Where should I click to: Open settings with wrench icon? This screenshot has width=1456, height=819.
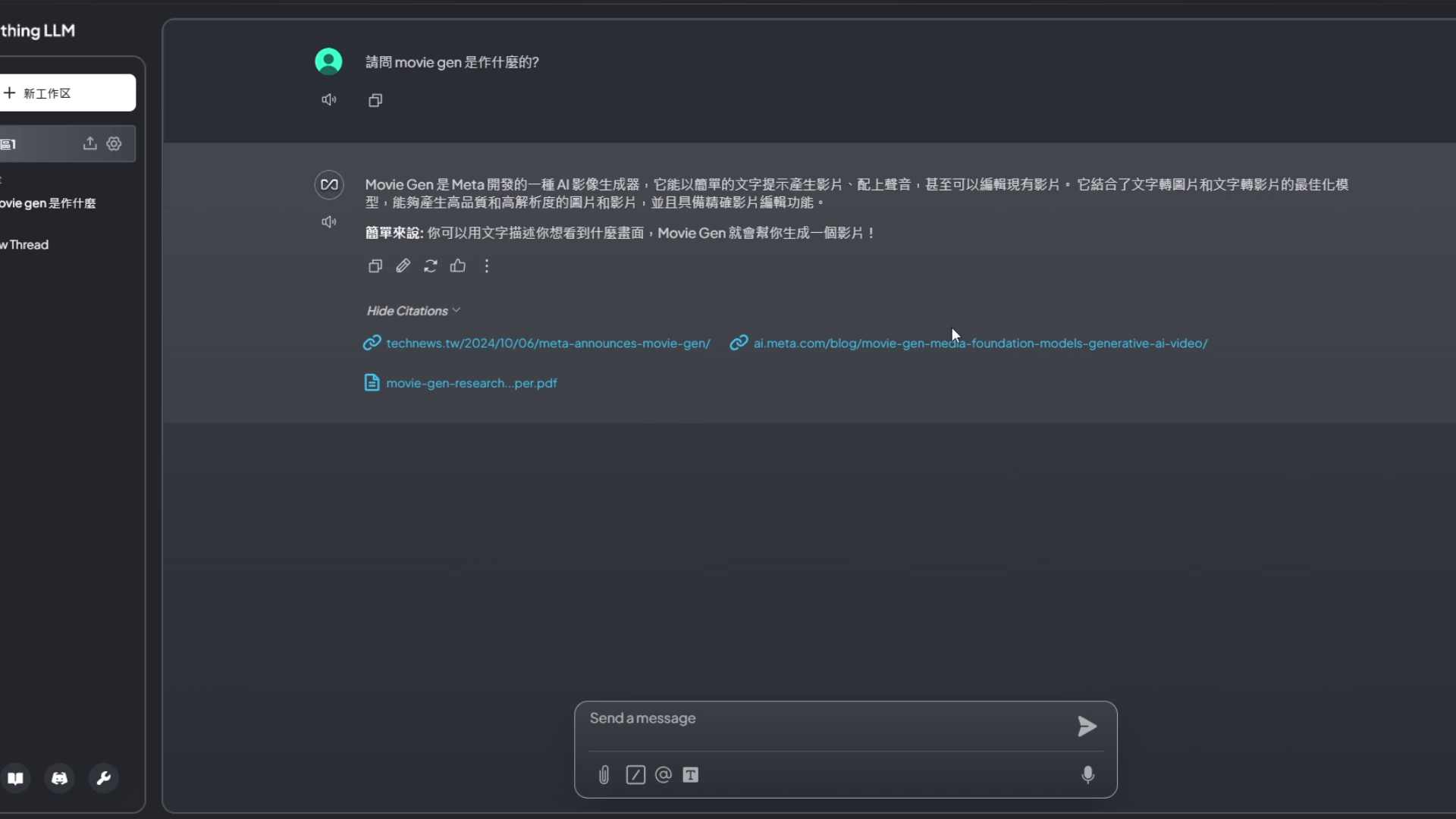click(x=104, y=779)
